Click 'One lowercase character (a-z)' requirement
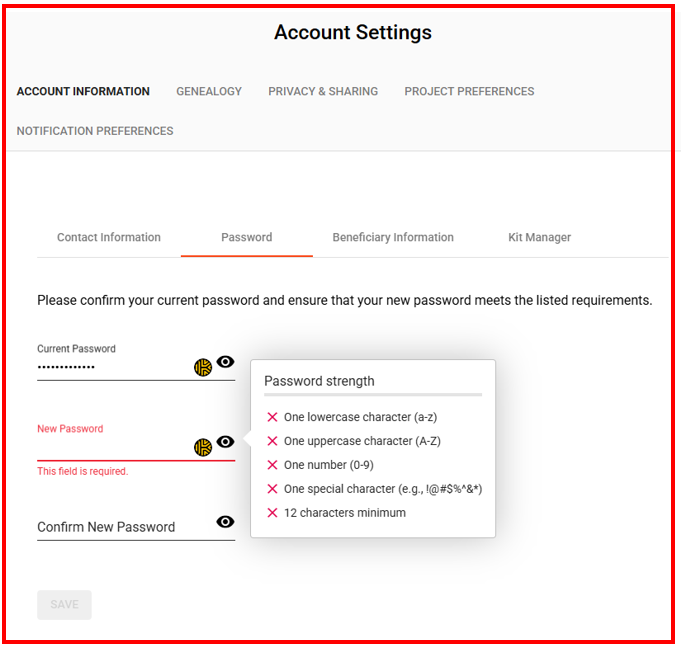Screen dimensions: 681x650 click(x=360, y=417)
